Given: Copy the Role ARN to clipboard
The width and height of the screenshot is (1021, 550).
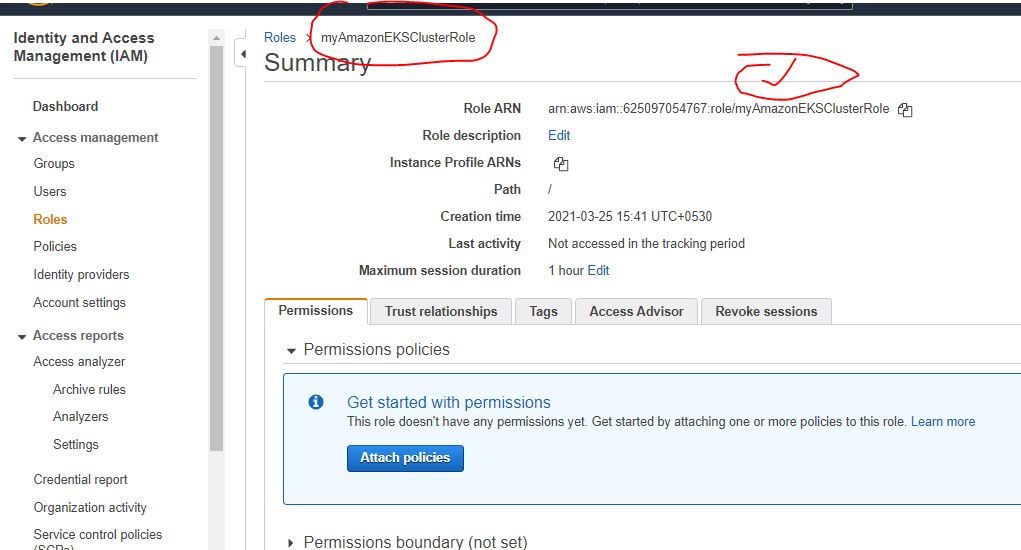Looking at the screenshot, I should (905, 110).
